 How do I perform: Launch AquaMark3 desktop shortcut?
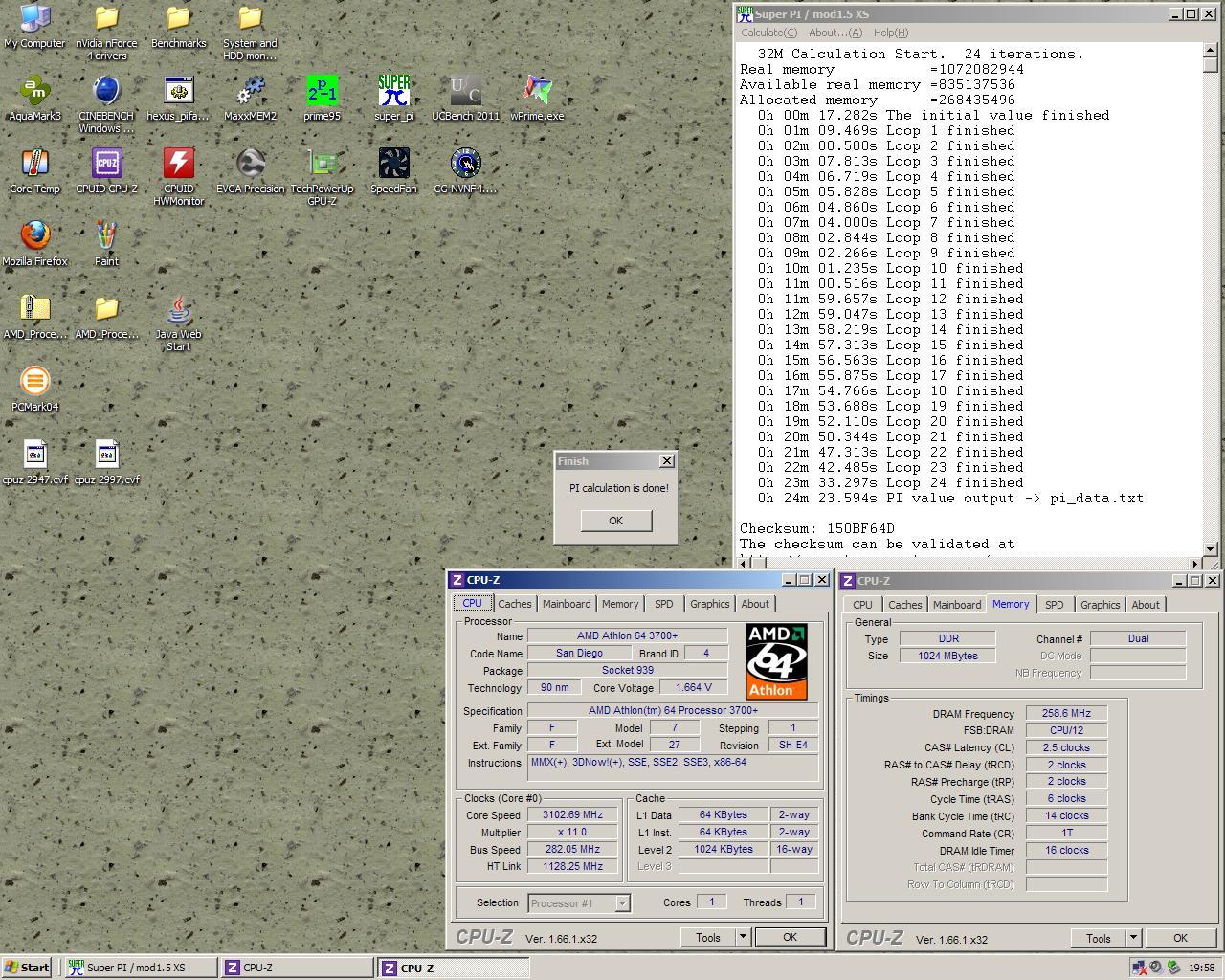click(34, 99)
